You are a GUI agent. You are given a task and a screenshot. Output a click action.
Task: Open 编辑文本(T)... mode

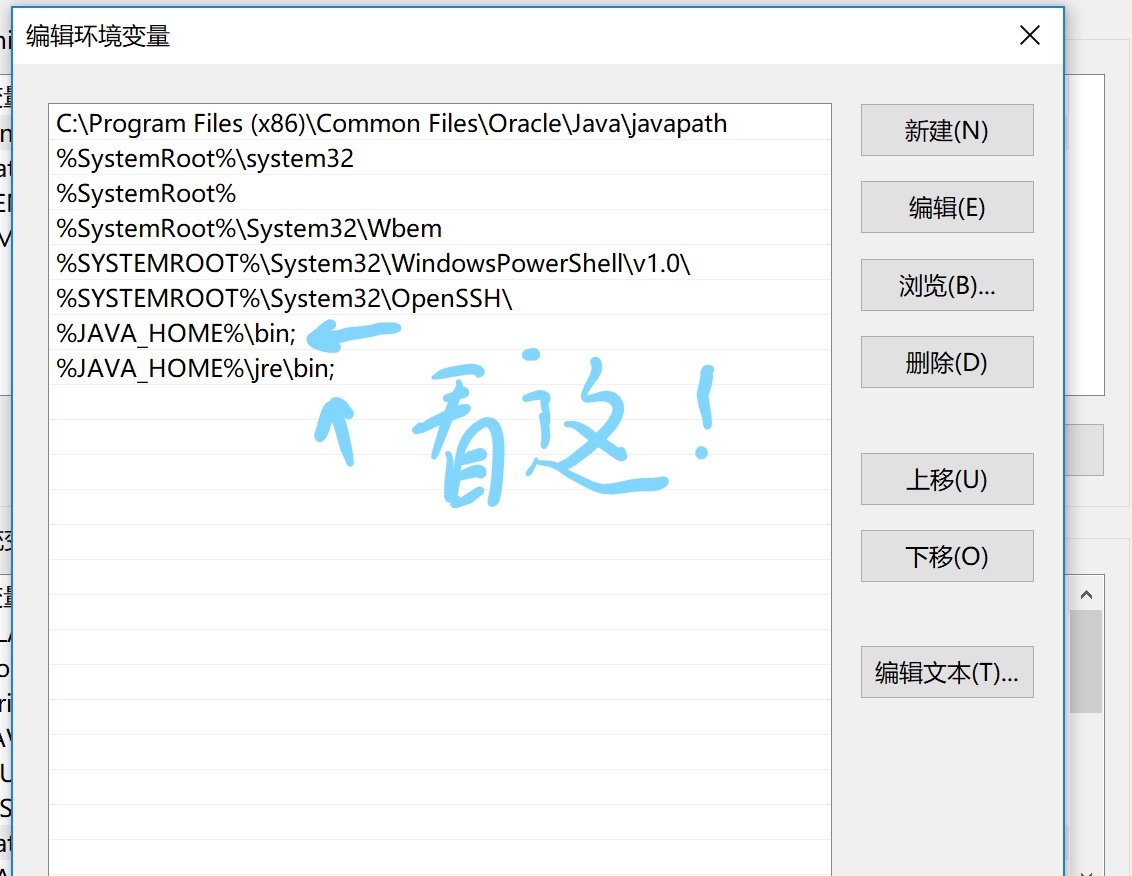pos(946,673)
